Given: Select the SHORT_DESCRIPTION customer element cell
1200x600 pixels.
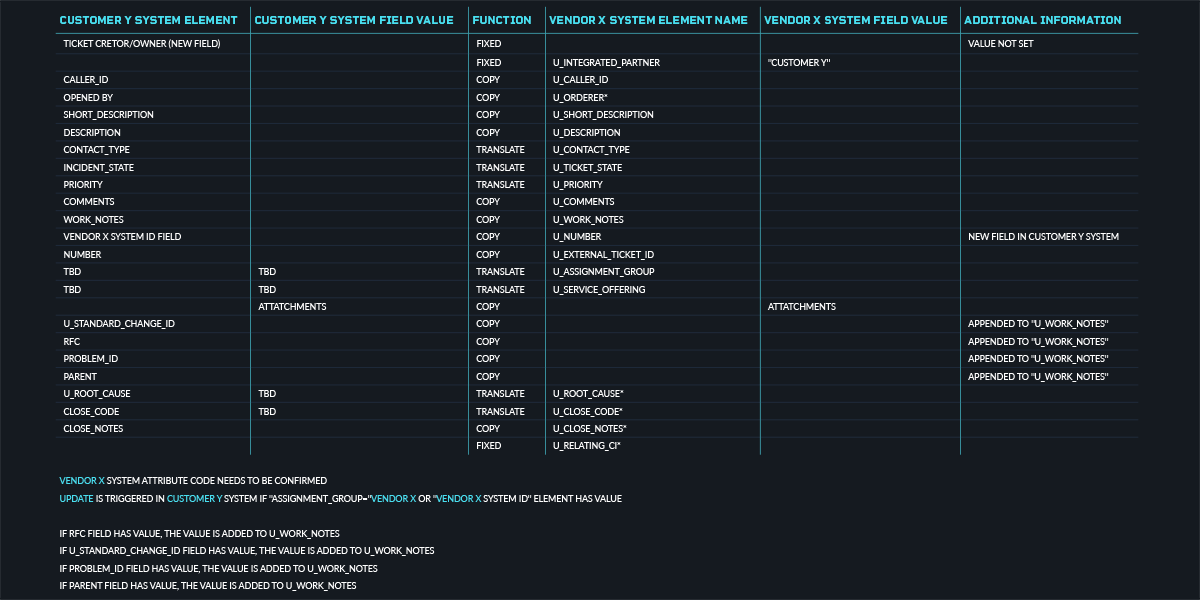Looking at the screenshot, I should tap(108, 114).
